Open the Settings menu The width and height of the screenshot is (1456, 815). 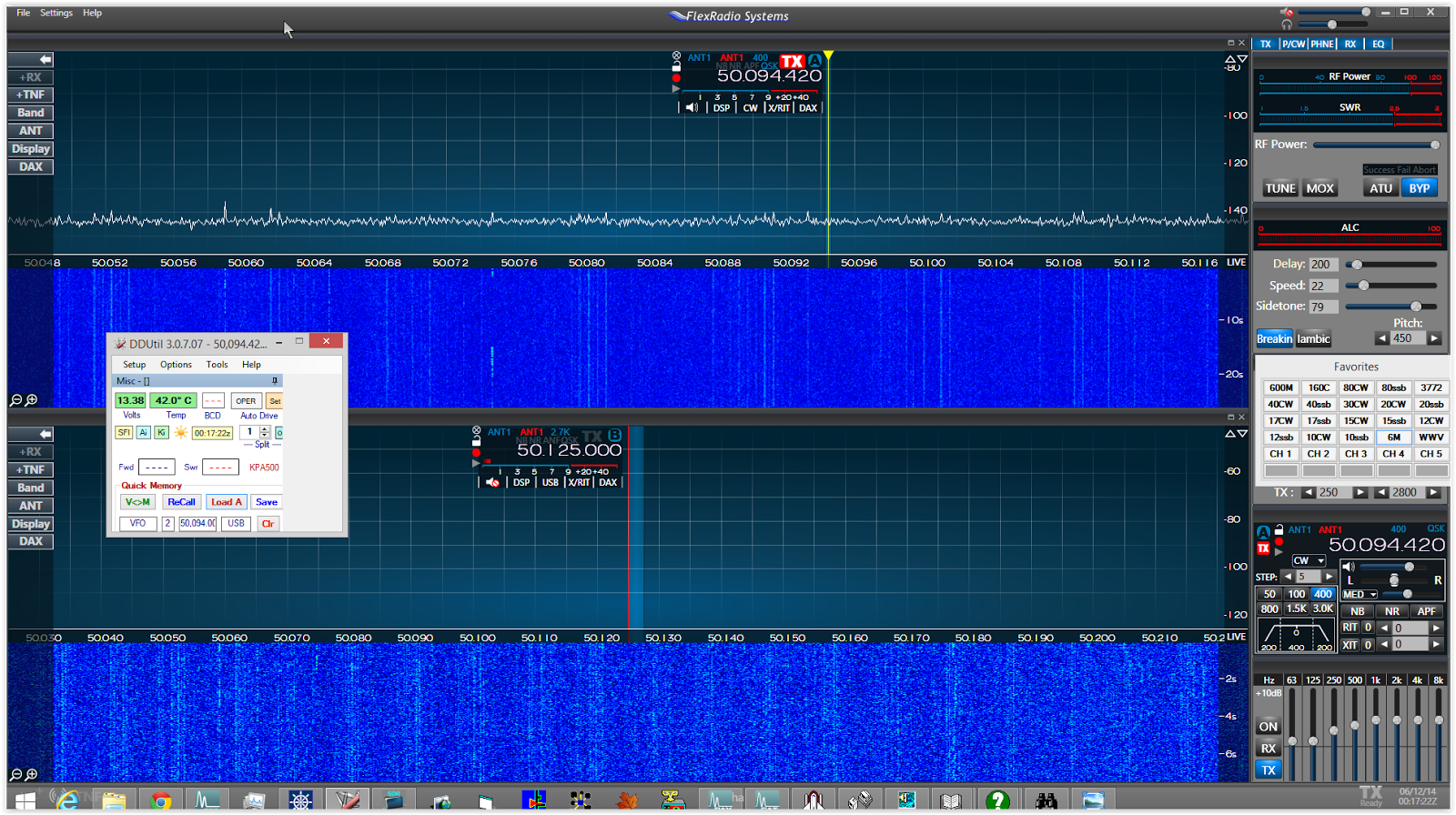coord(56,13)
